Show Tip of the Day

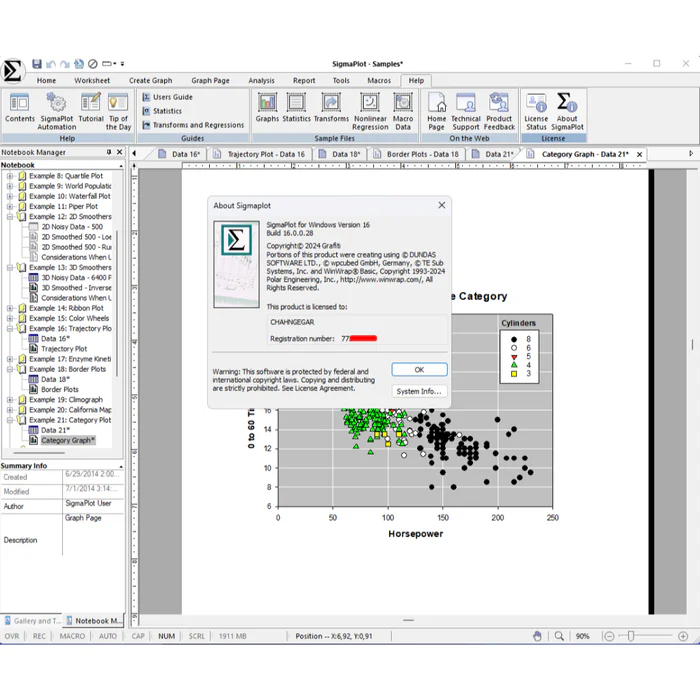click(x=119, y=108)
